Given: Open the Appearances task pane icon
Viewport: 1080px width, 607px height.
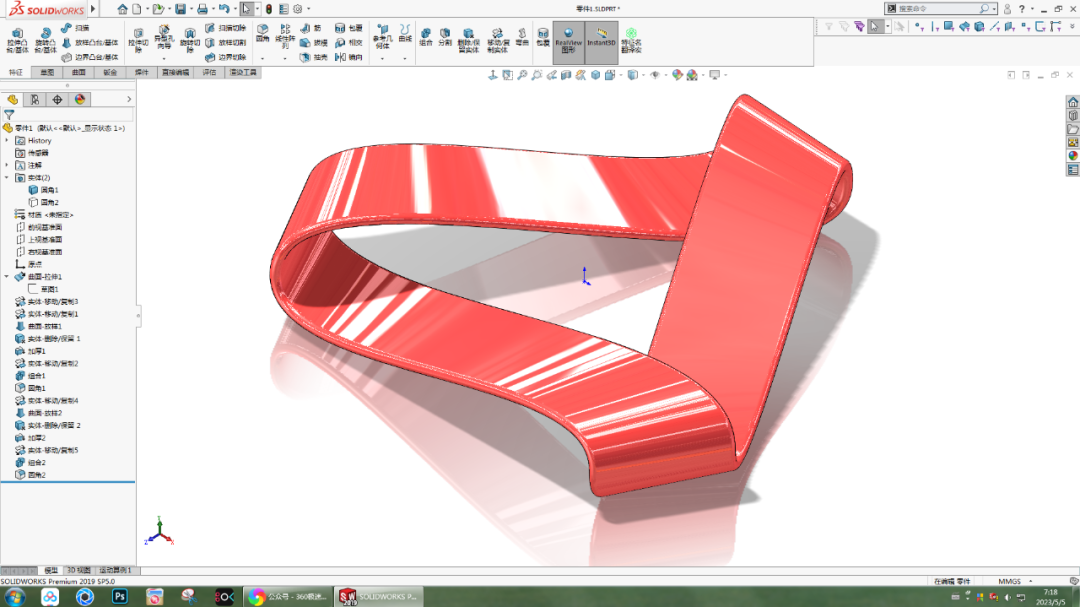Looking at the screenshot, I should tap(1073, 155).
